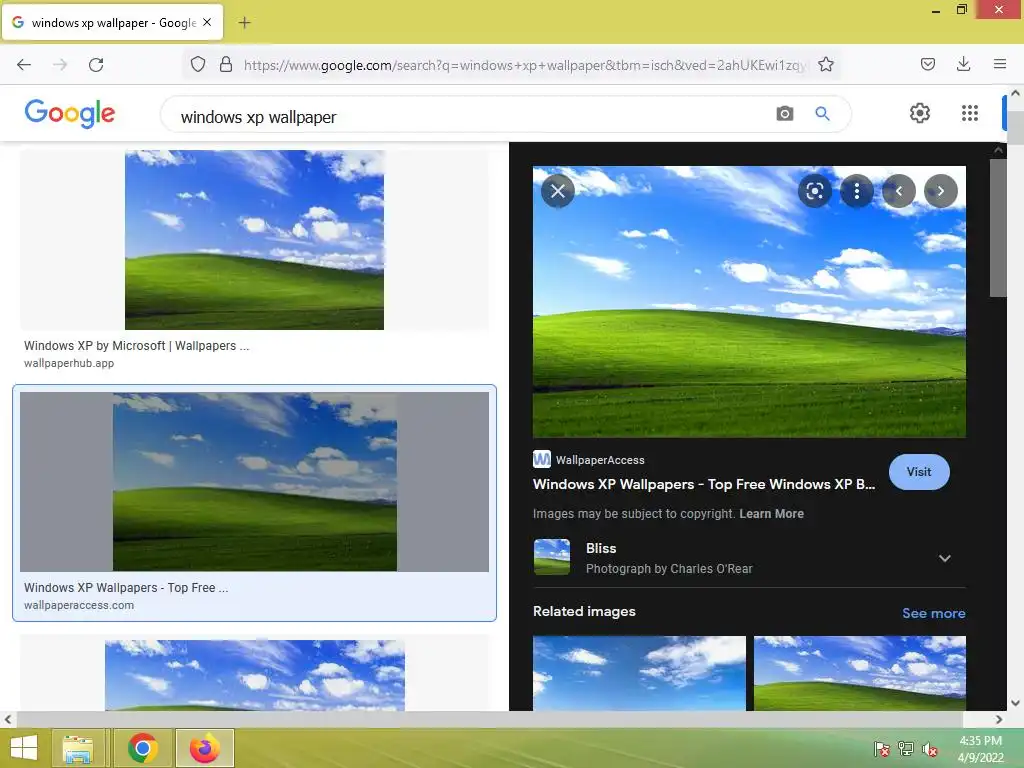Open the Firefox downloads panel
Viewport: 1024px width, 768px height.
pyautogui.click(x=963, y=64)
